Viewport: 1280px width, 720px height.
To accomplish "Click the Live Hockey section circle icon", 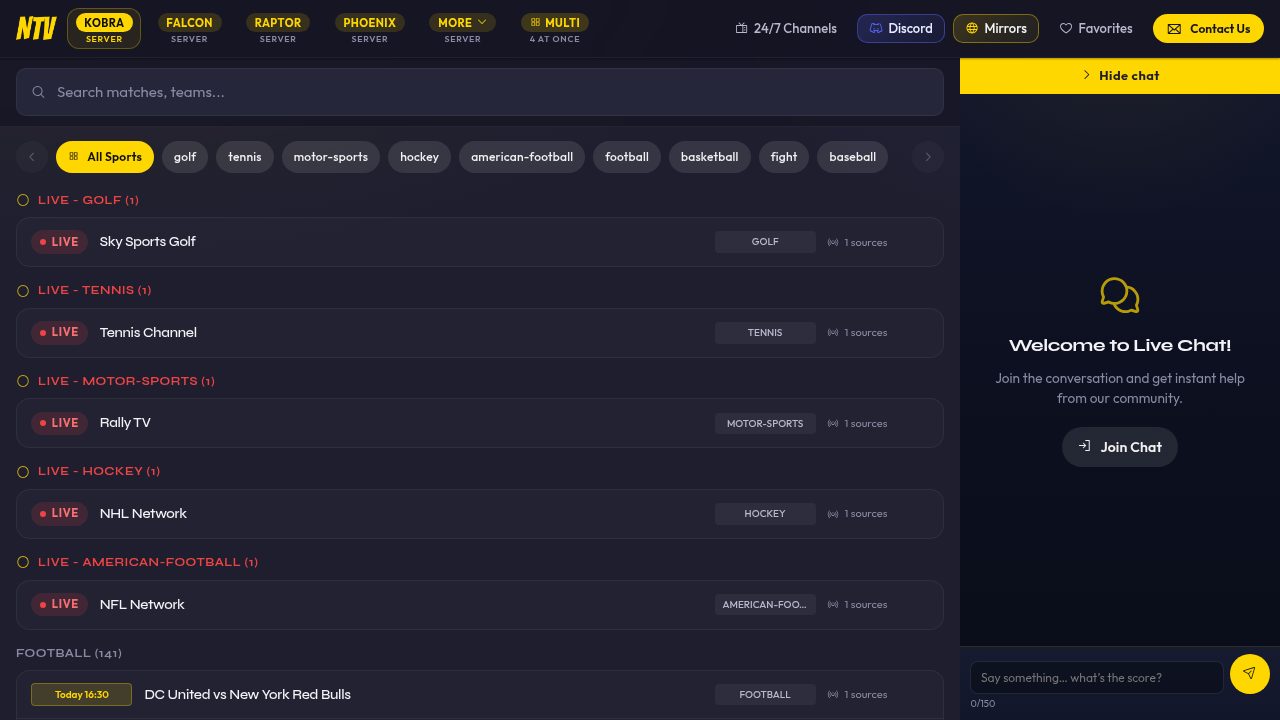I will click(23, 472).
